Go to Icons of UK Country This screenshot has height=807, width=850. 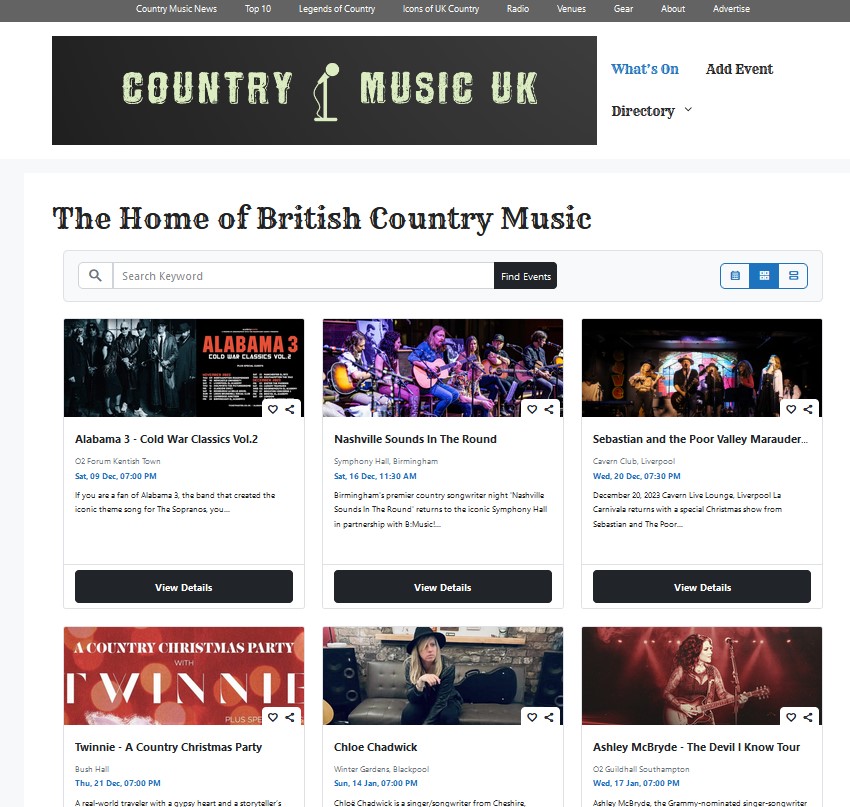tap(441, 9)
